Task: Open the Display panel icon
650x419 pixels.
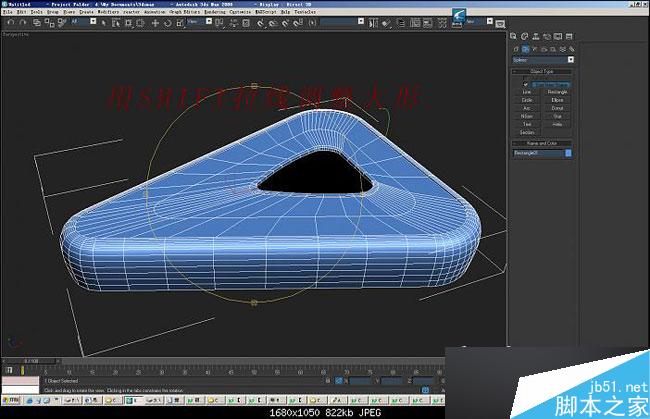Action: point(557,36)
